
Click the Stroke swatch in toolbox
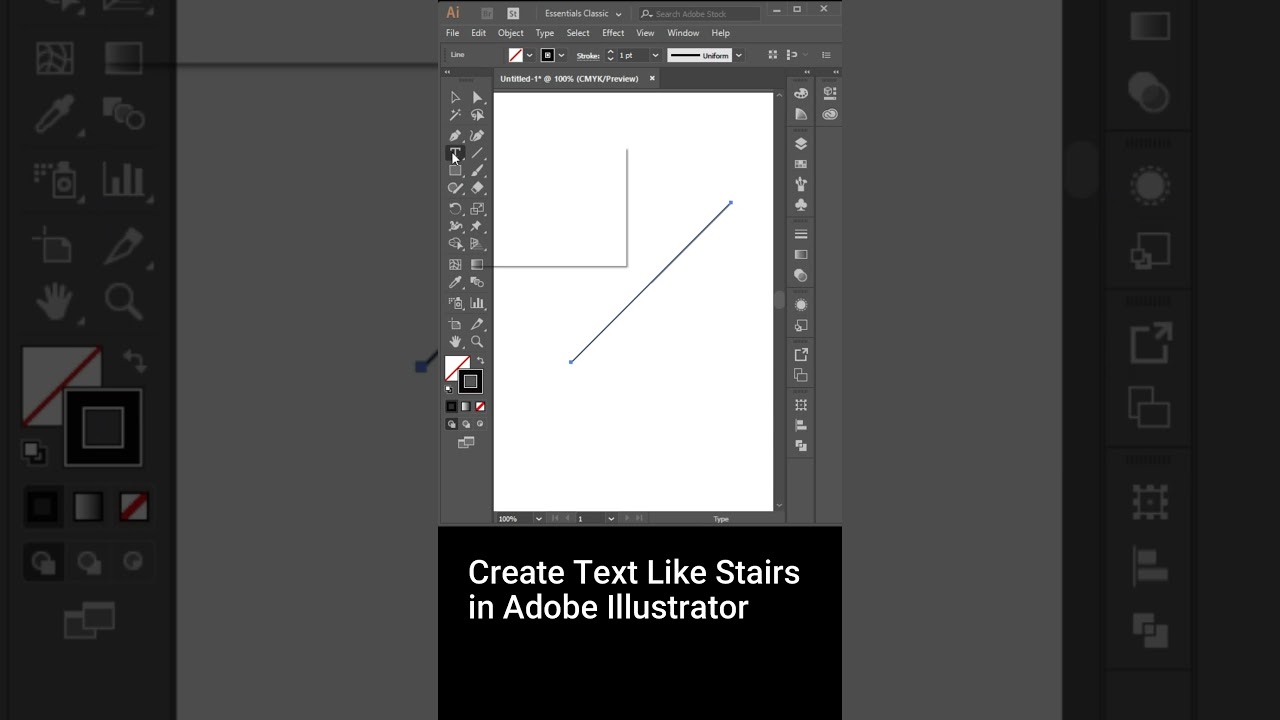click(x=470, y=381)
